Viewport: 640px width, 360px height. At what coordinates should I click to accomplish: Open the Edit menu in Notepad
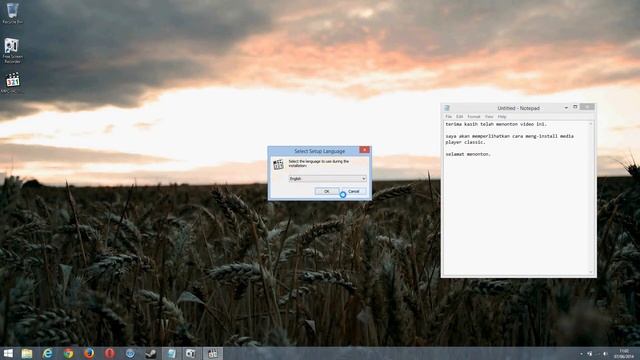pyautogui.click(x=460, y=117)
